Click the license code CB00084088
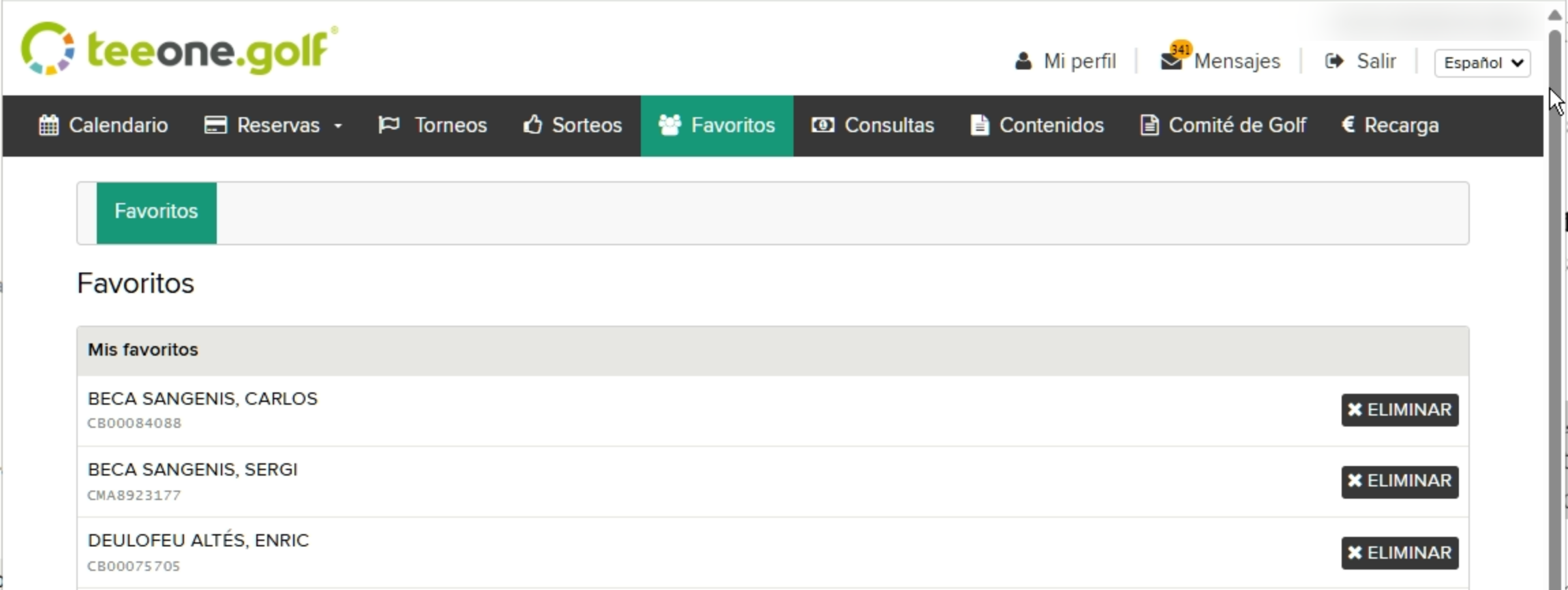The width and height of the screenshot is (1568, 590). pyautogui.click(x=134, y=423)
